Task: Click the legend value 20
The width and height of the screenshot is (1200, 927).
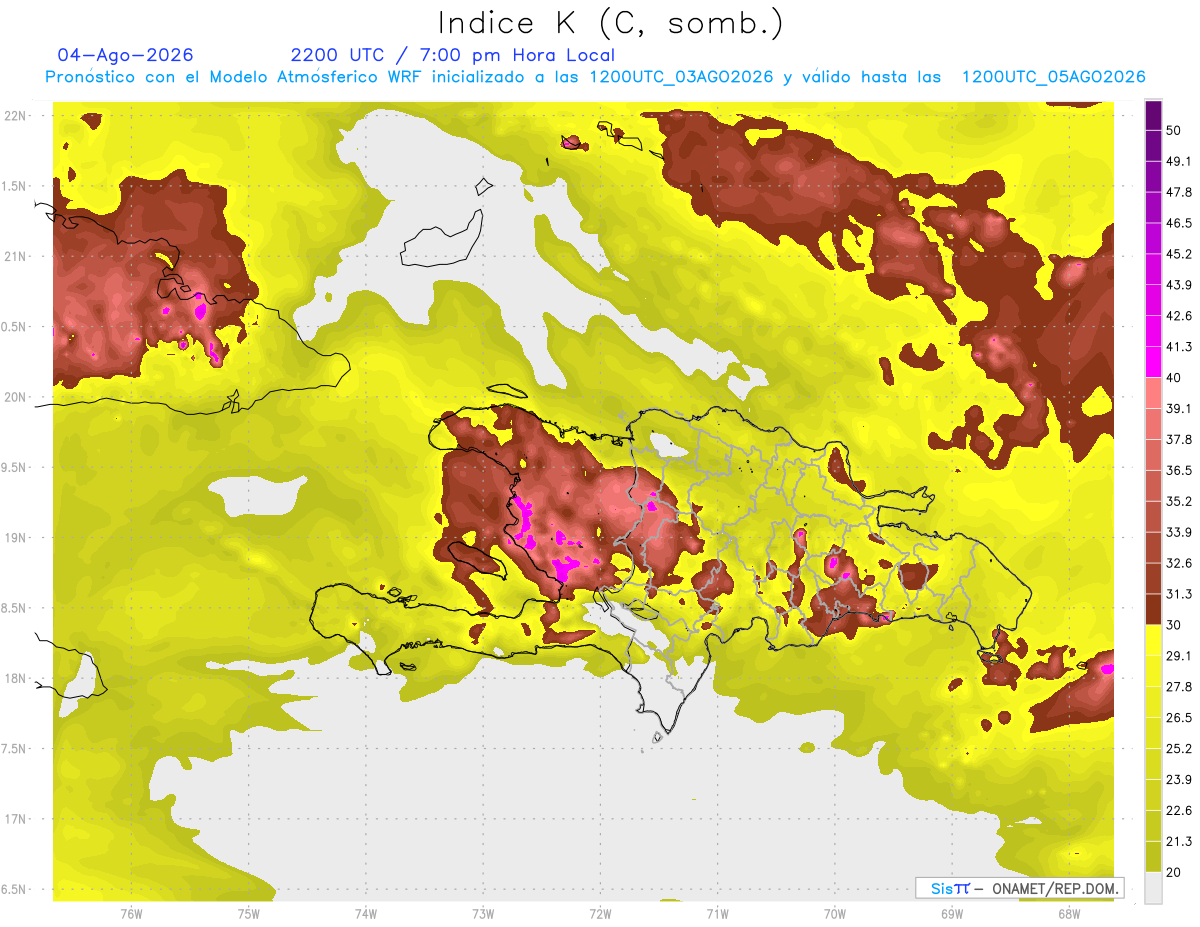Action: pos(1174,873)
